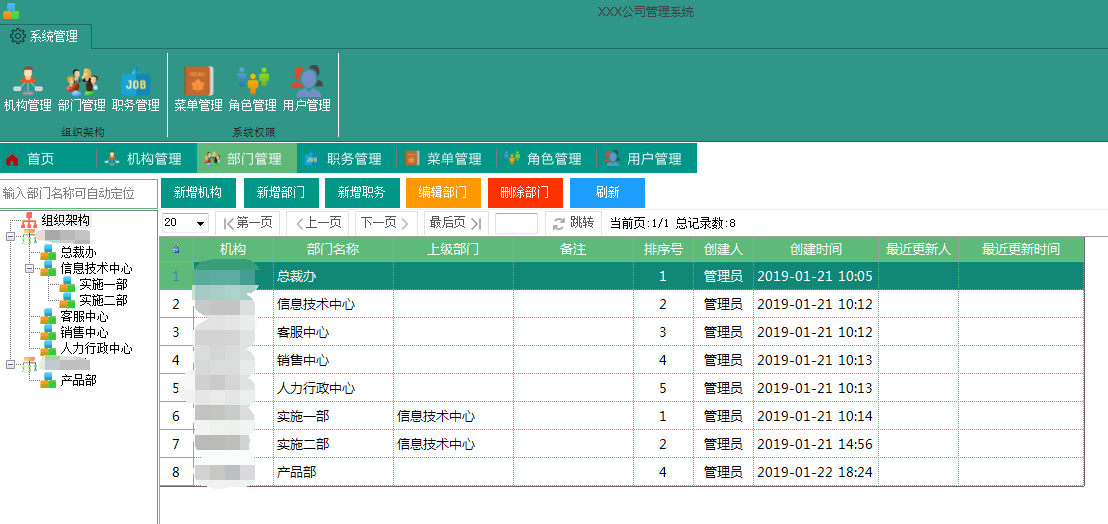Collapse the second organization node above 产品部
Image resolution: width=1108 pixels, height=524 pixels.
10,364
